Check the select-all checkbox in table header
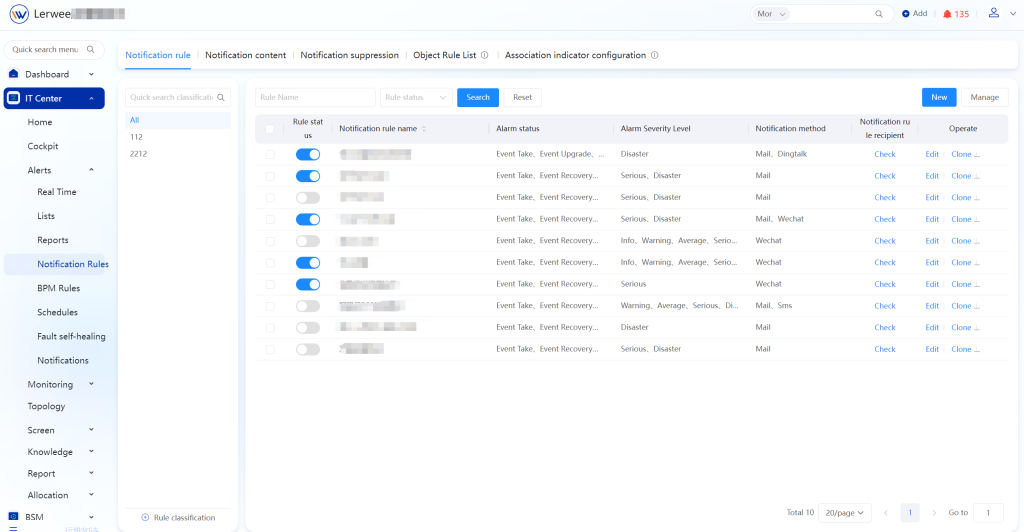Image resolution: width=1024 pixels, height=532 pixels. pos(269,129)
